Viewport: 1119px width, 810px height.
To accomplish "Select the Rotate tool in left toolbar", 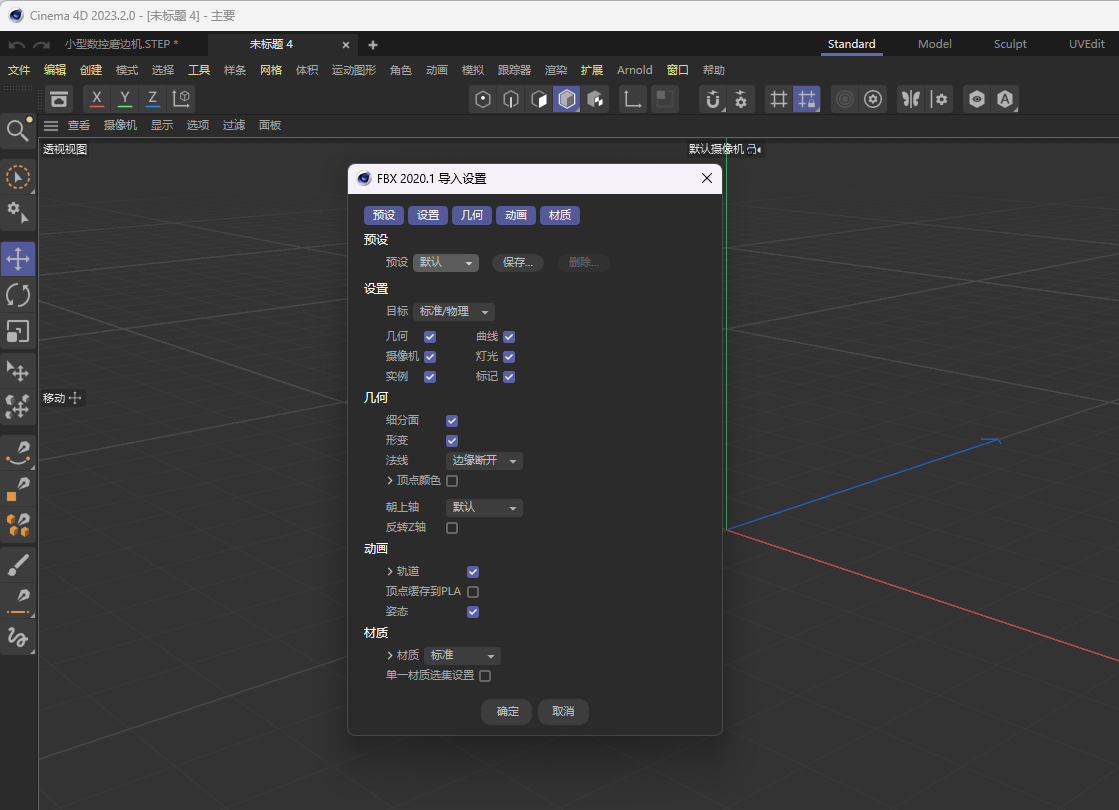I will [18, 295].
